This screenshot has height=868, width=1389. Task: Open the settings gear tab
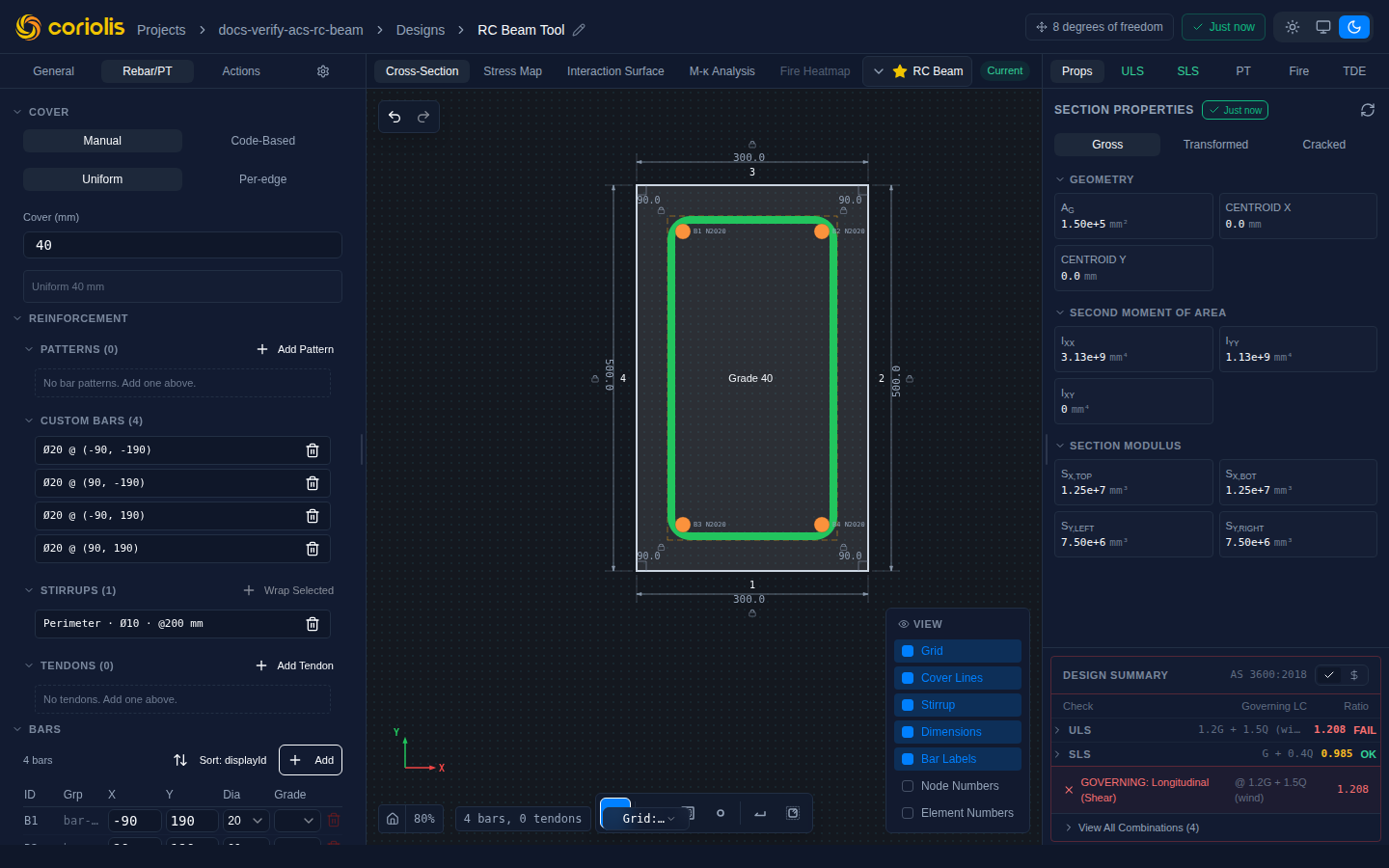coord(323,71)
